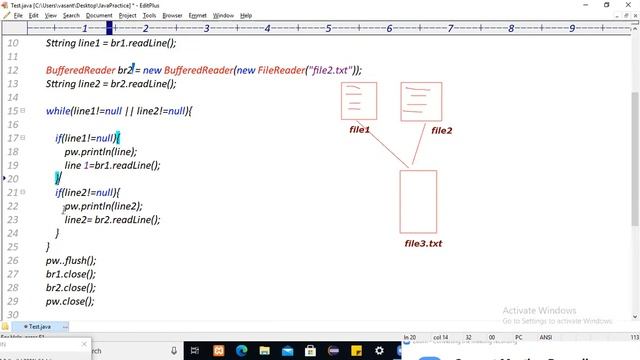This screenshot has height=360, width=640.
Task: Click the document tab overflow button
Action: (65, 327)
